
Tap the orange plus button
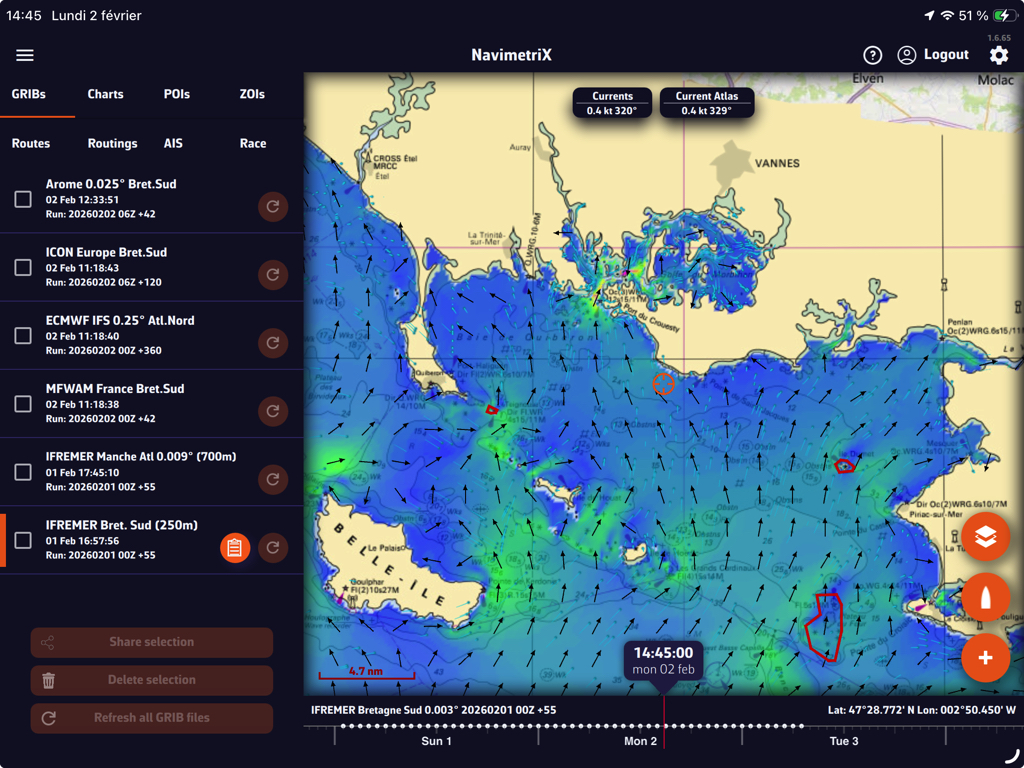point(985,658)
